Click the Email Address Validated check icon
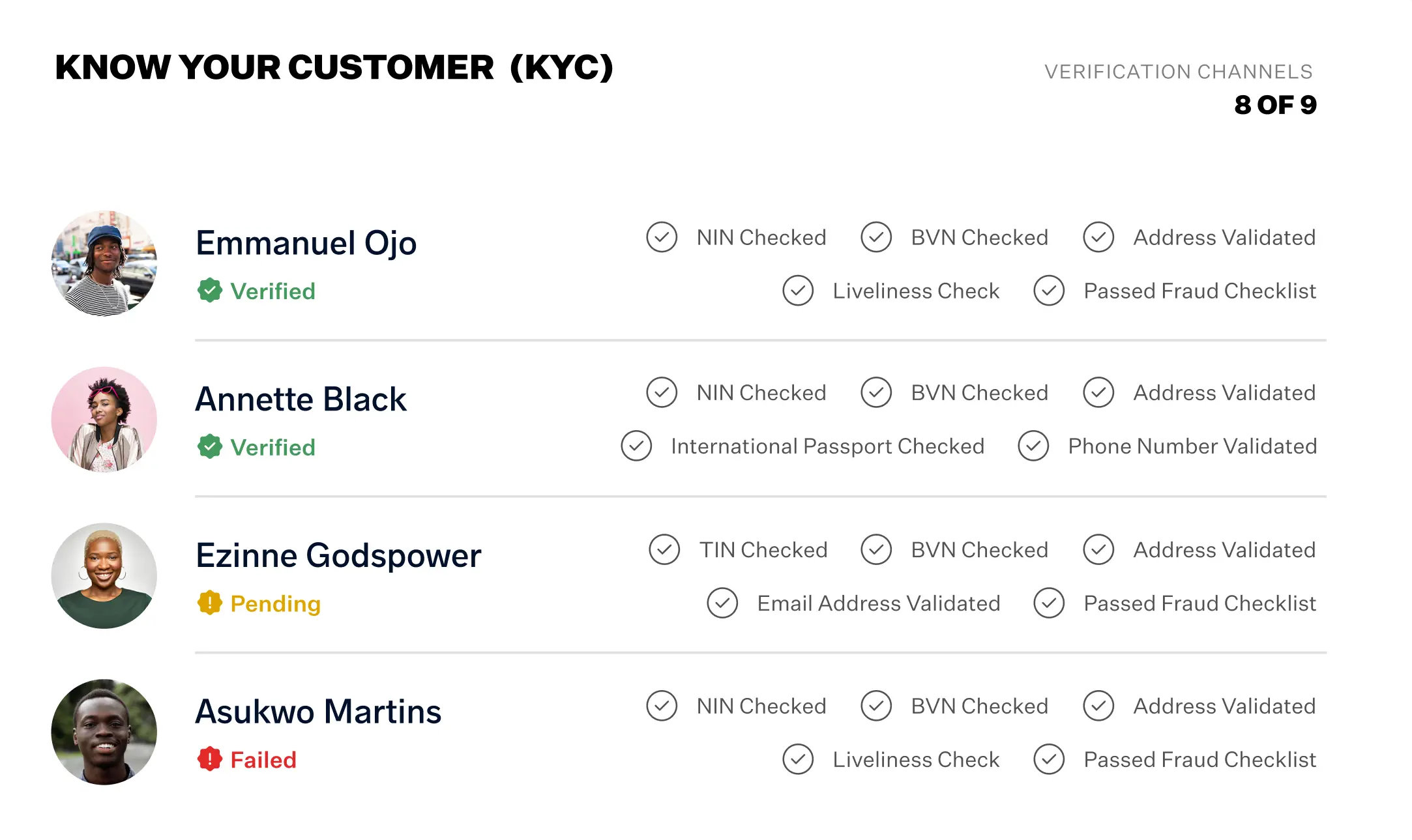1412x840 pixels. [722, 603]
